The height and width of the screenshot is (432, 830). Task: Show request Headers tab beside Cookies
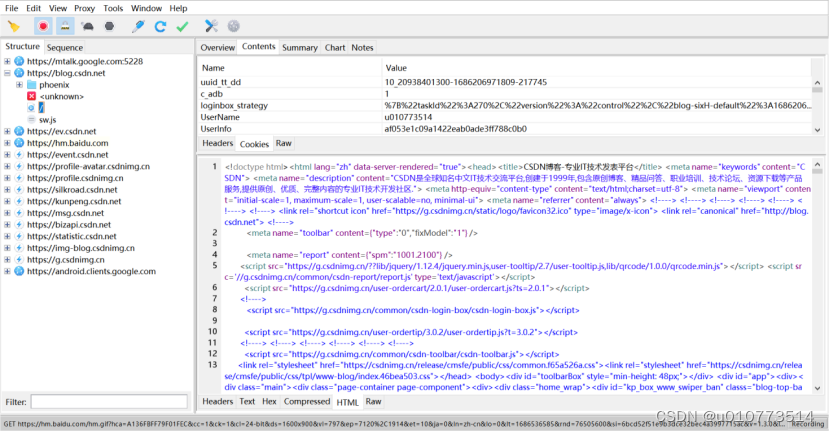(218, 143)
